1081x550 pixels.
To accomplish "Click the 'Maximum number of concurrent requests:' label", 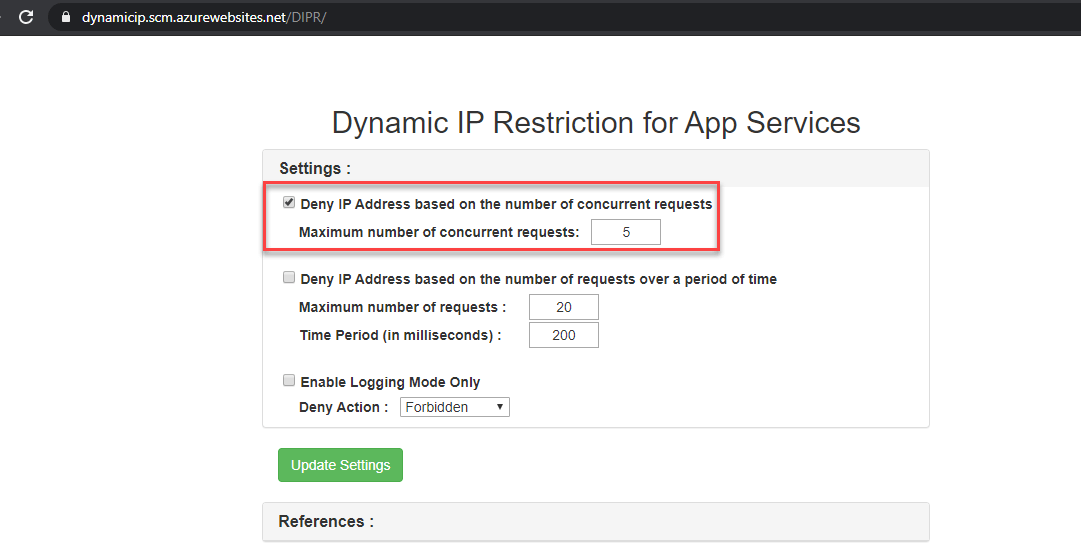I will pyautogui.click(x=439, y=232).
